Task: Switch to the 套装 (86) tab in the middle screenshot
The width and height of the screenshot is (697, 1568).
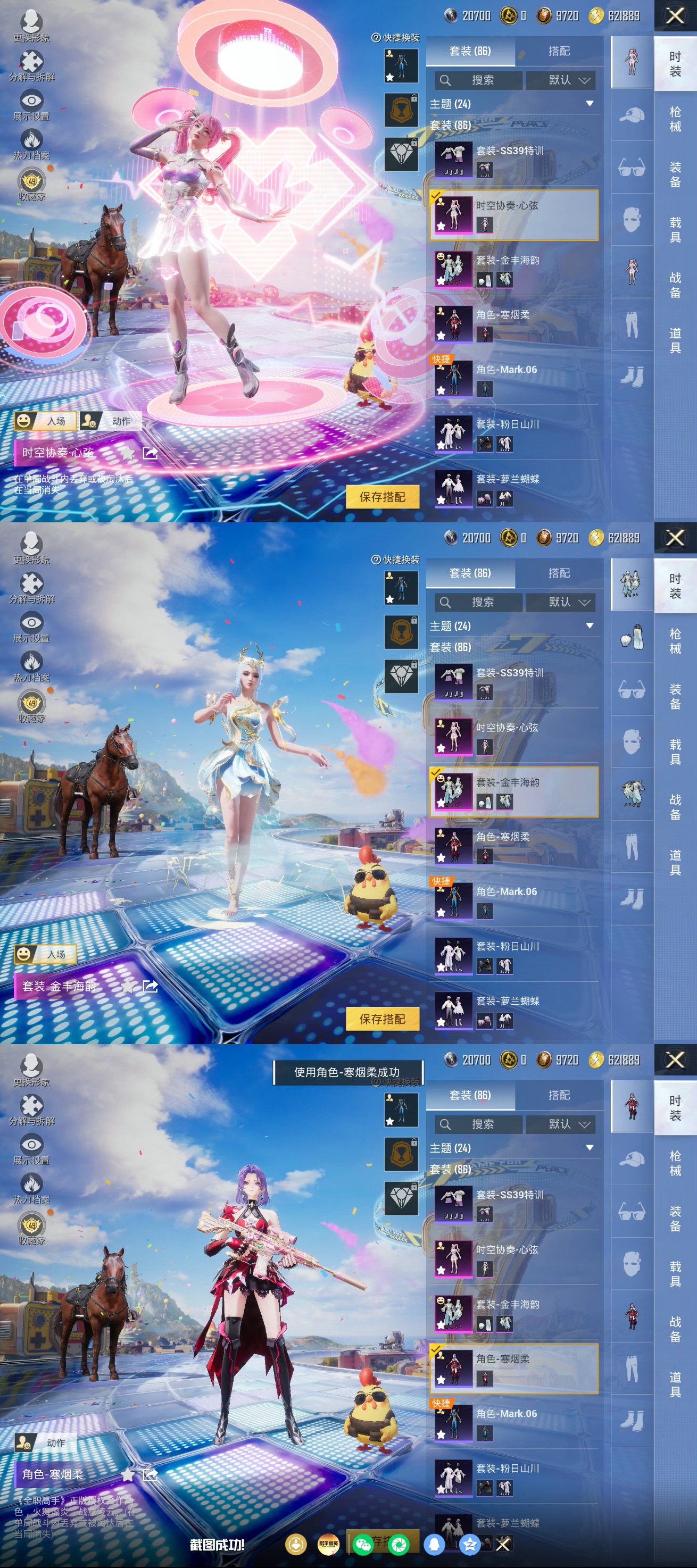Action: click(470, 573)
